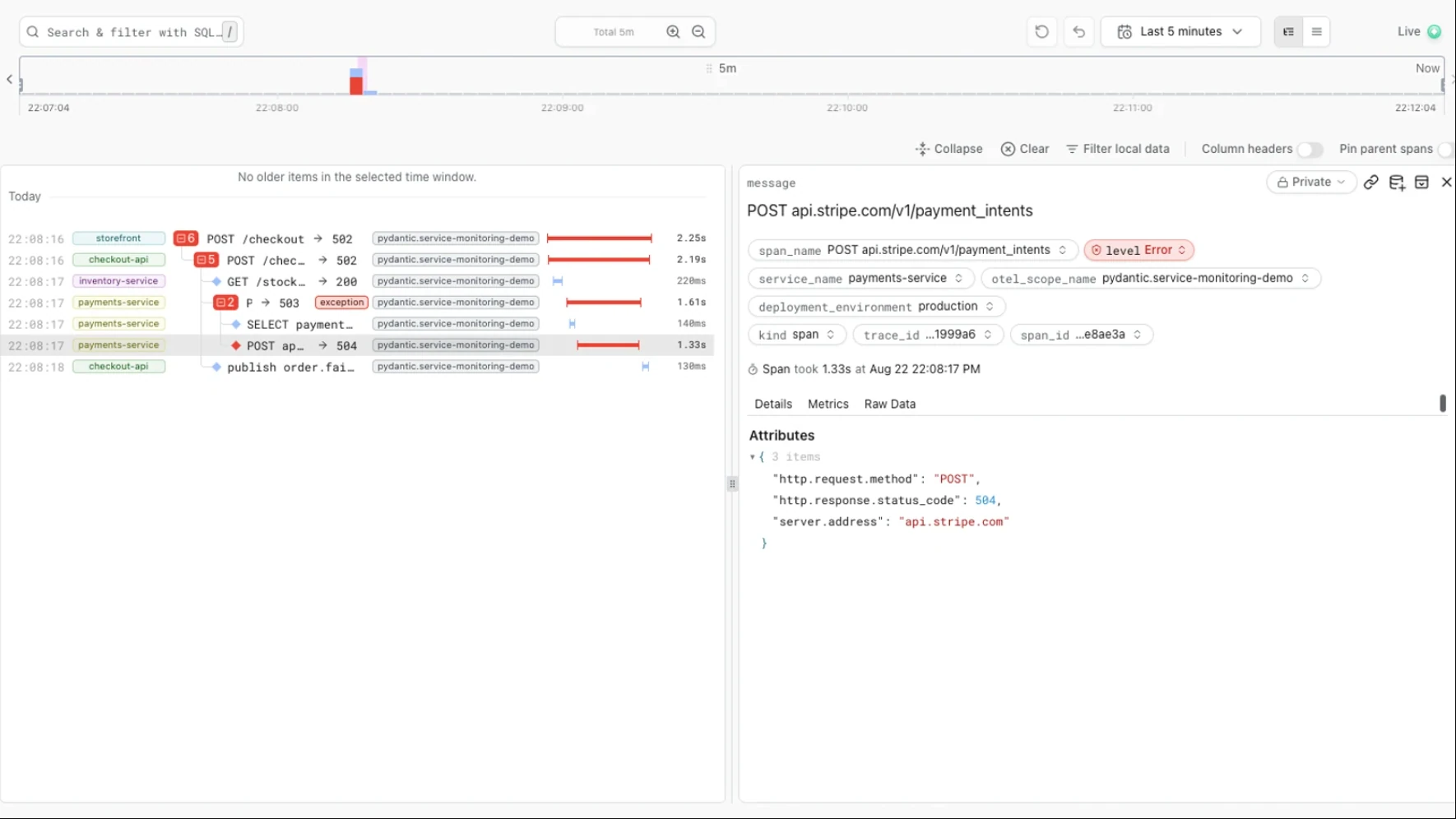1456x819 pixels.
Task: Click blue diamond of publish order.fai span
Action: click(216, 367)
